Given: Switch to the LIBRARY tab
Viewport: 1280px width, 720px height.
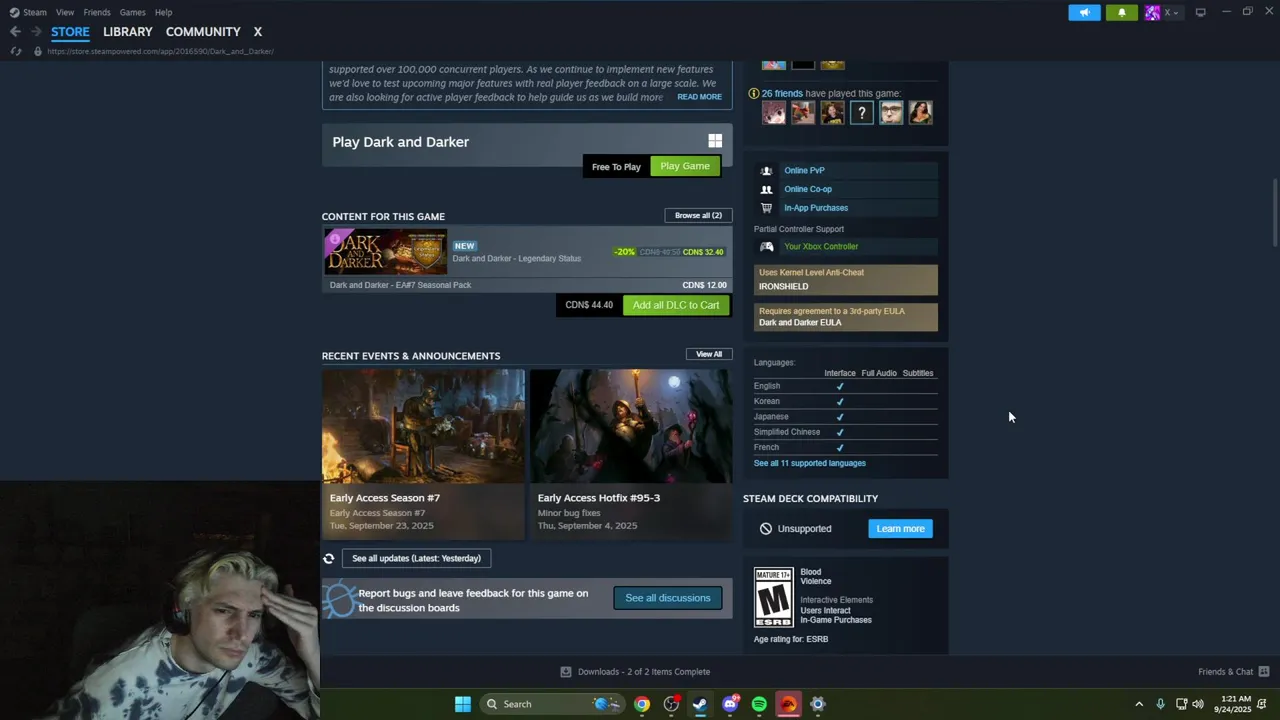Looking at the screenshot, I should (x=128, y=32).
